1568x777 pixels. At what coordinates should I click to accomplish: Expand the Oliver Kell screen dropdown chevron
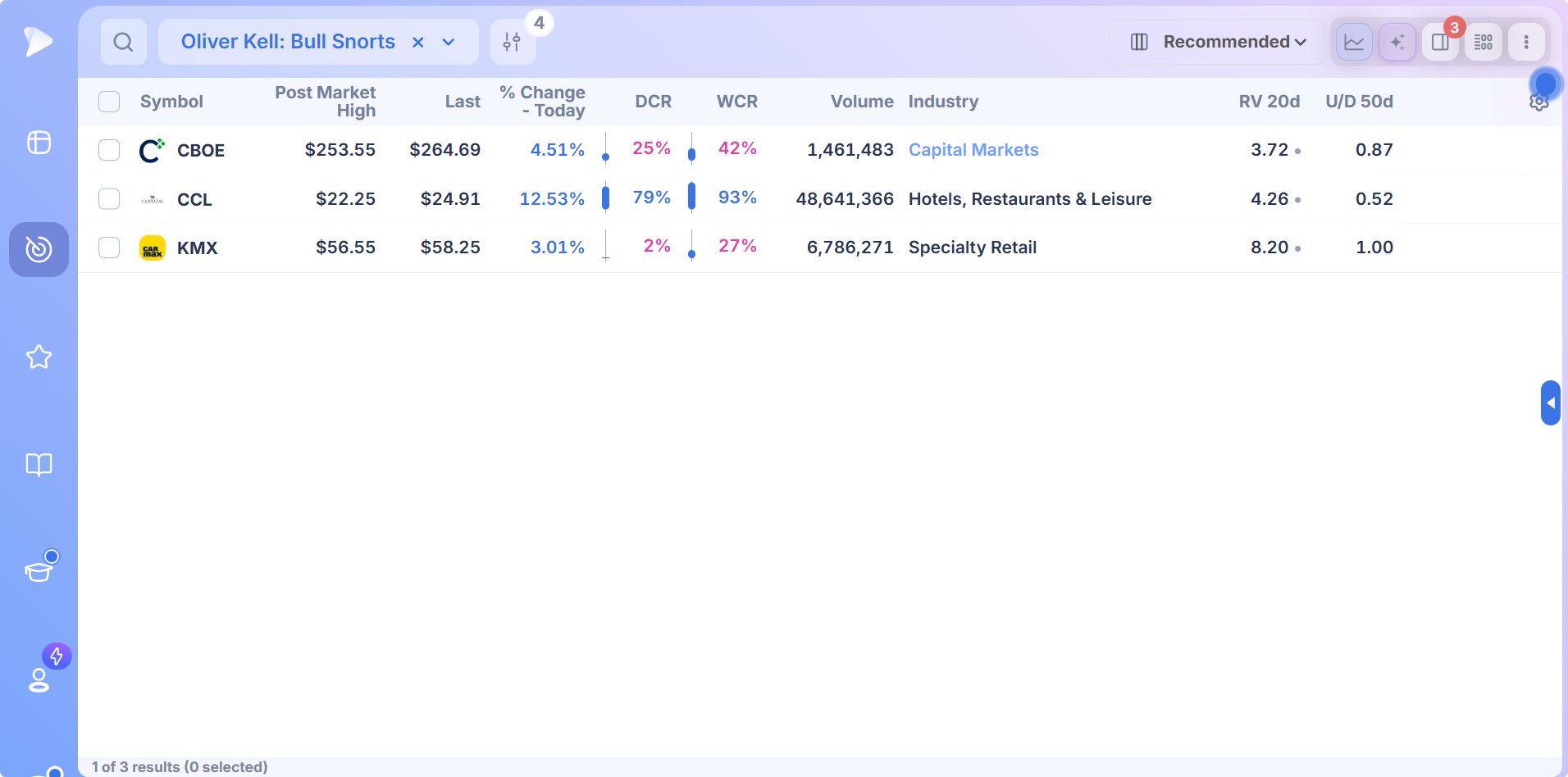click(x=449, y=42)
